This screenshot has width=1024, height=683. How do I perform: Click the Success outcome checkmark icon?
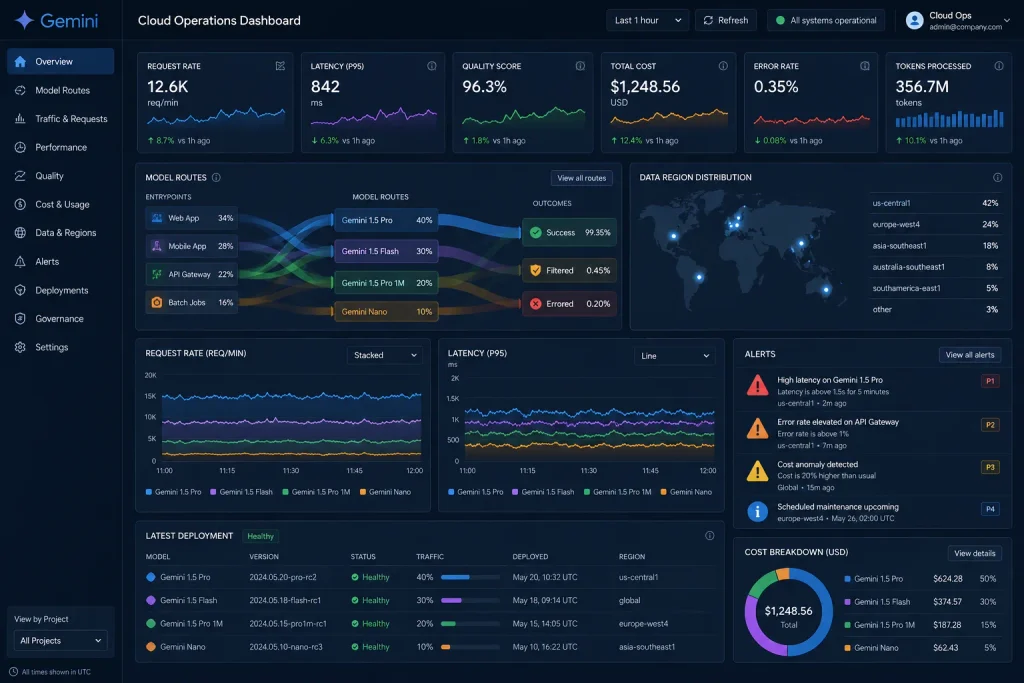[536, 232]
